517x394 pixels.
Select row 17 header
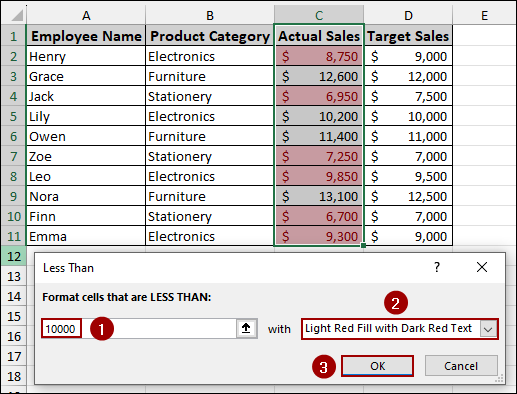pyautogui.click(x=14, y=356)
